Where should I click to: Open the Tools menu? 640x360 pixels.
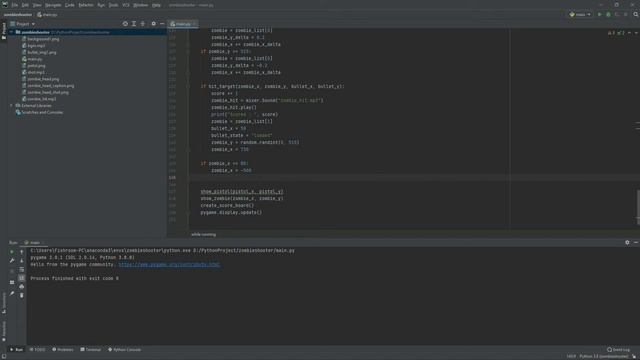coord(113,5)
